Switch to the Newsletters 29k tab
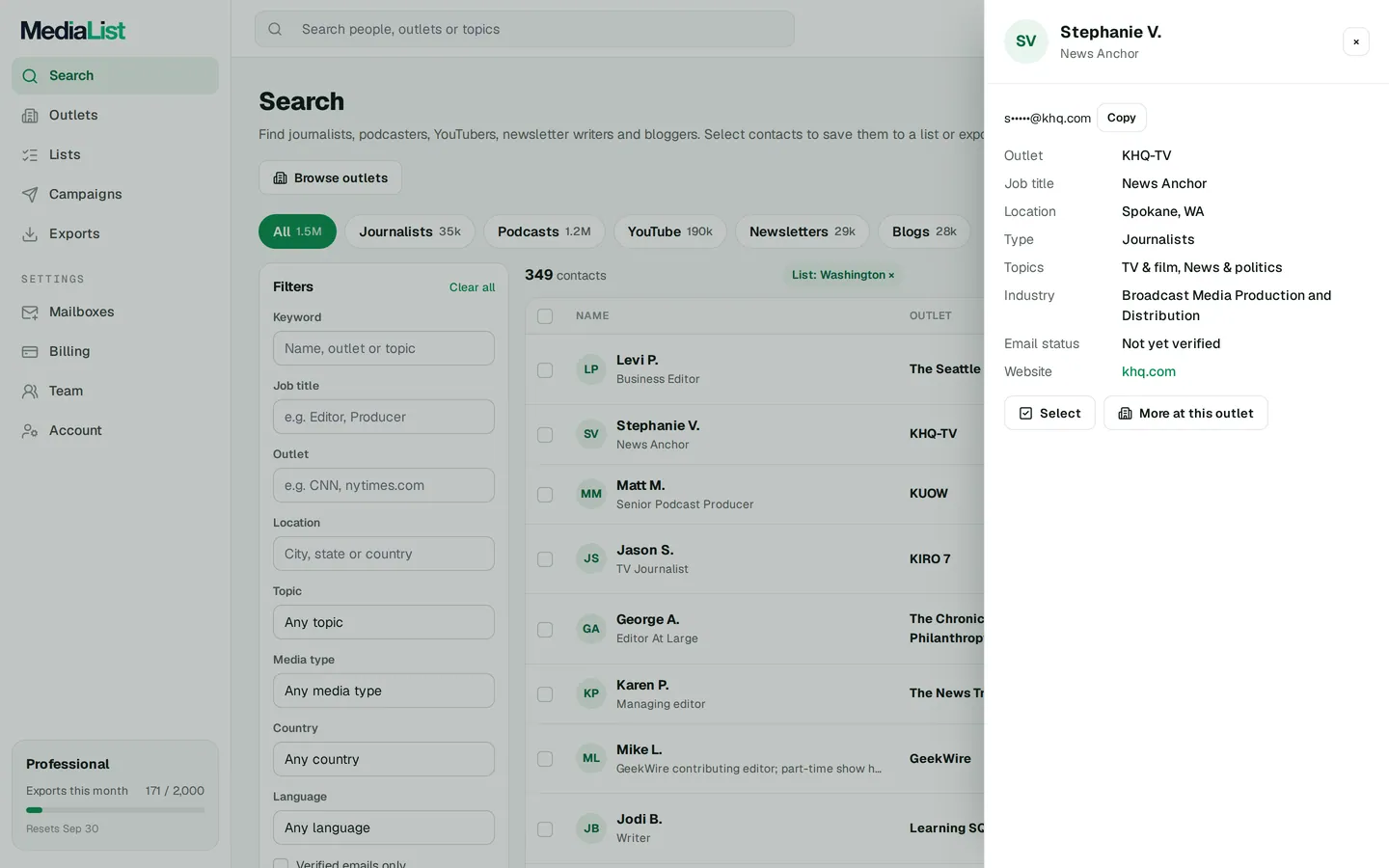This screenshot has width=1389, height=868. (x=803, y=231)
